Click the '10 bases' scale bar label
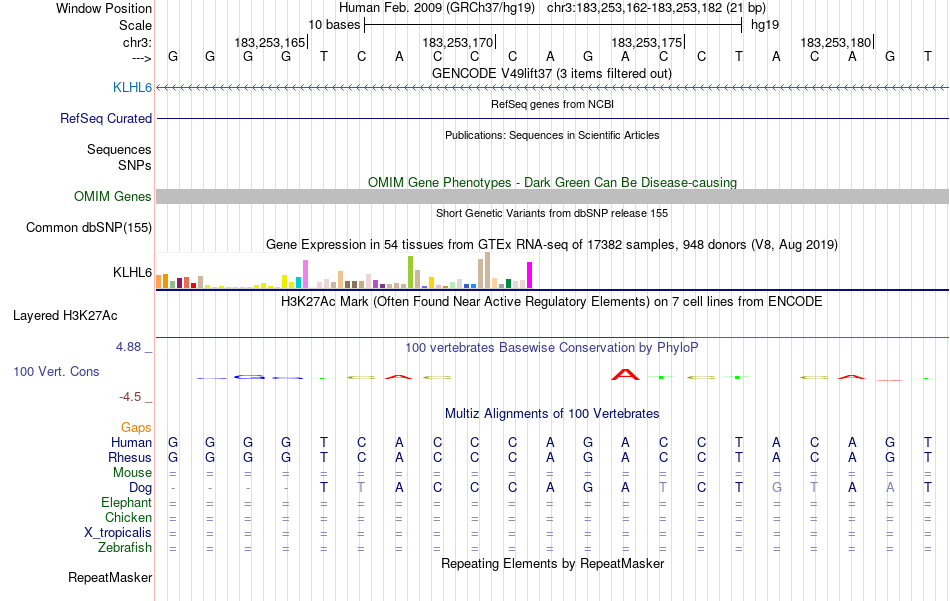Image resolution: width=950 pixels, height=601 pixels. click(334, 25)
